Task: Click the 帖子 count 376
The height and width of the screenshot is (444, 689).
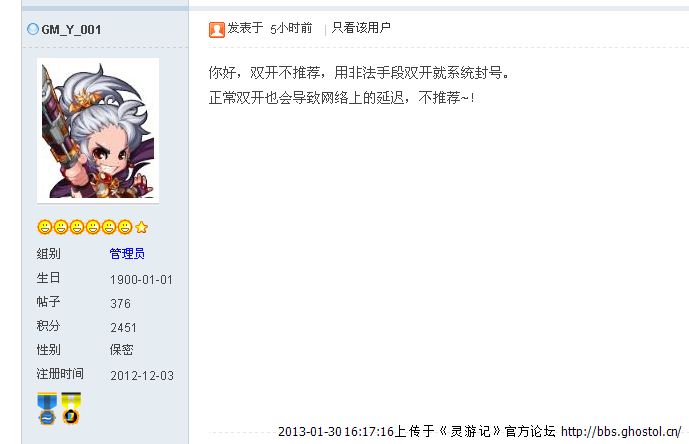Action: click(x=120, y=304)
